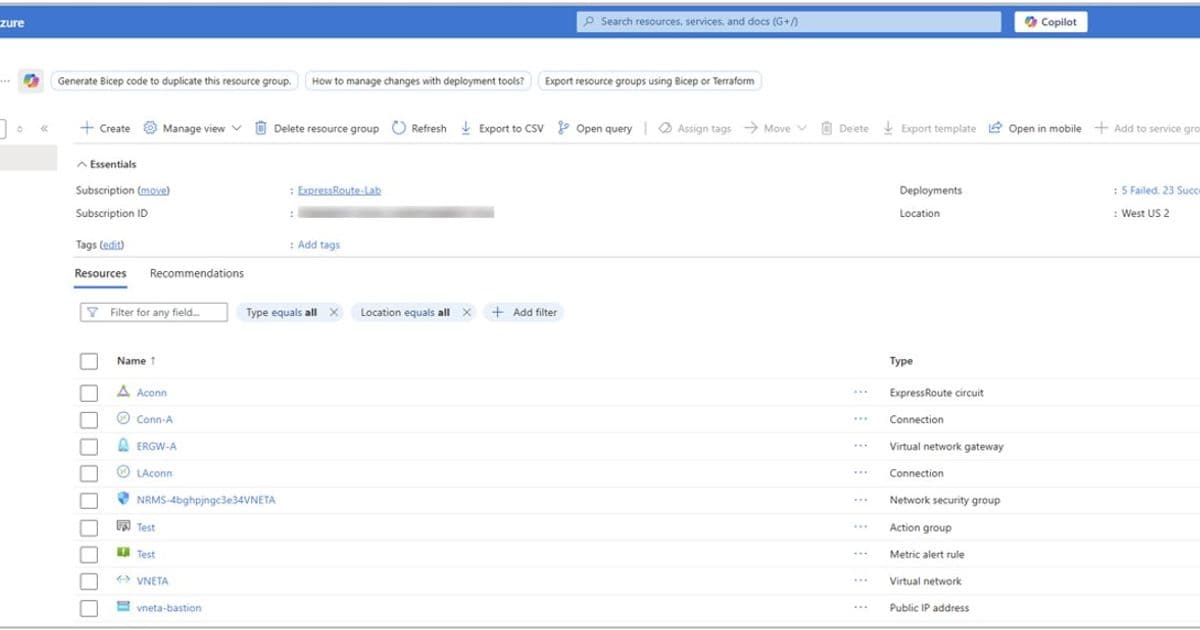Click the Filter for any field input box
1200x630 pixels.
pyautogui.click(x=155, y=311)
